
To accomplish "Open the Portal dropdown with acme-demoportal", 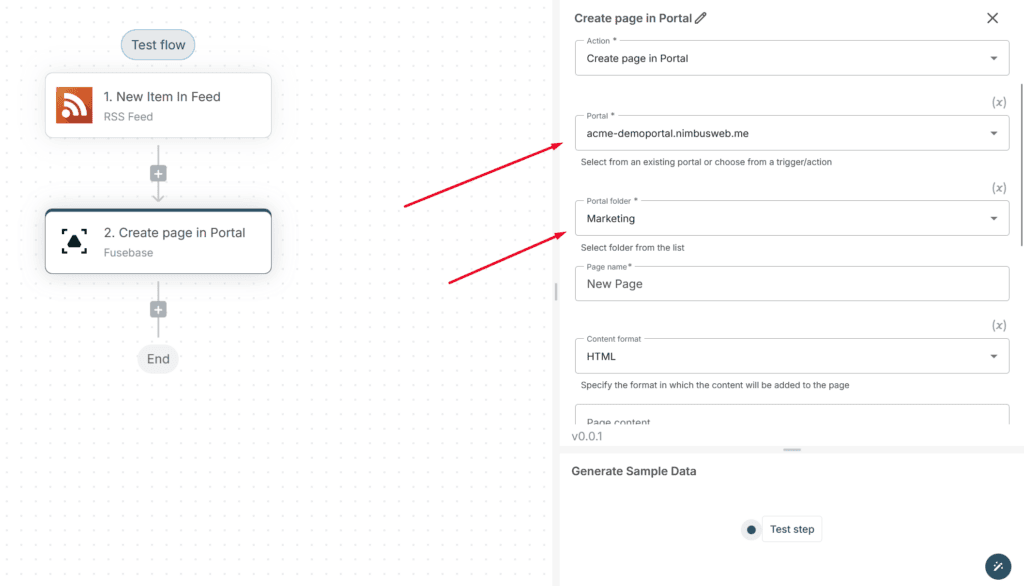I will 792,133.
